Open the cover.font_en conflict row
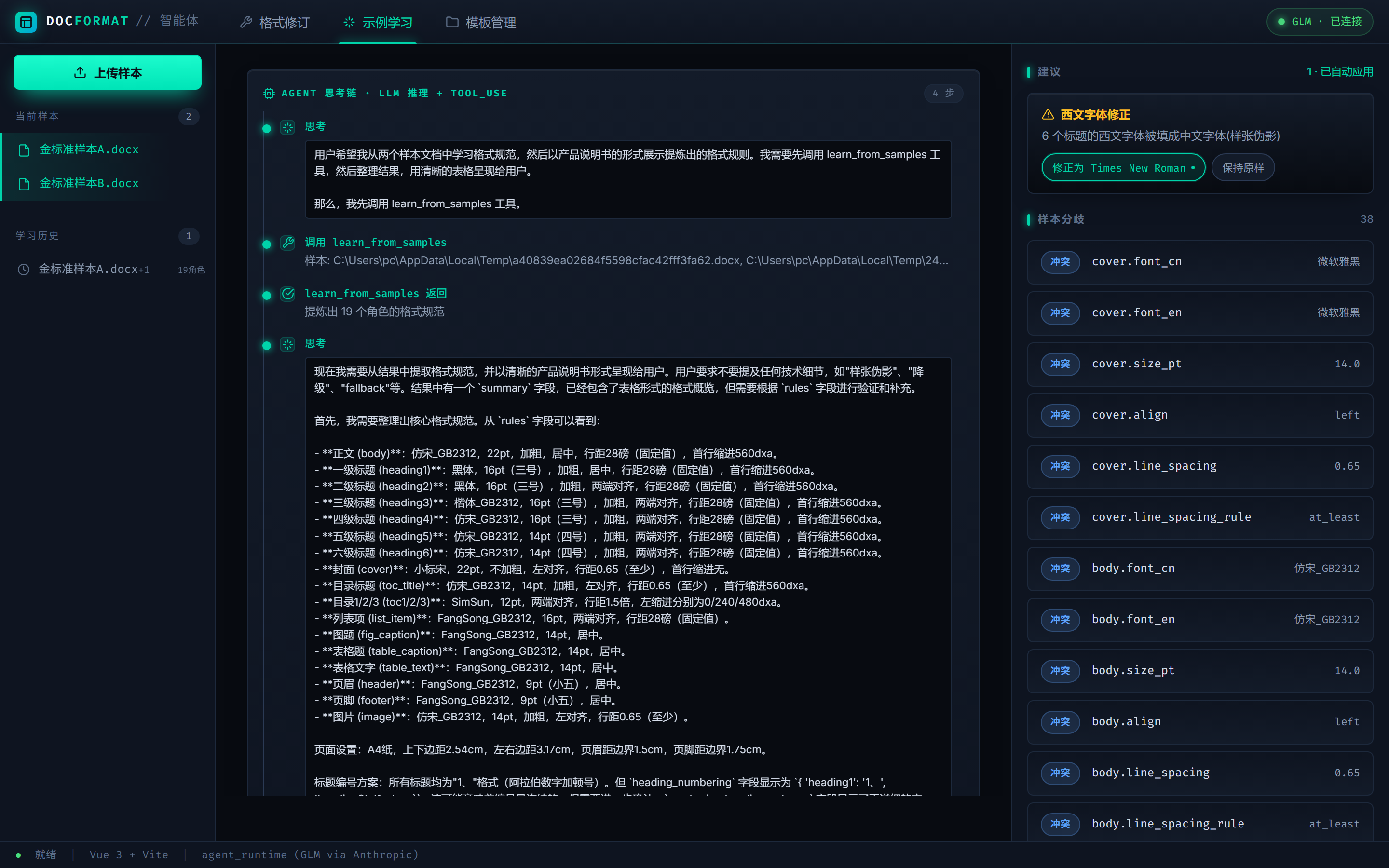 (x=1199, y=313)
